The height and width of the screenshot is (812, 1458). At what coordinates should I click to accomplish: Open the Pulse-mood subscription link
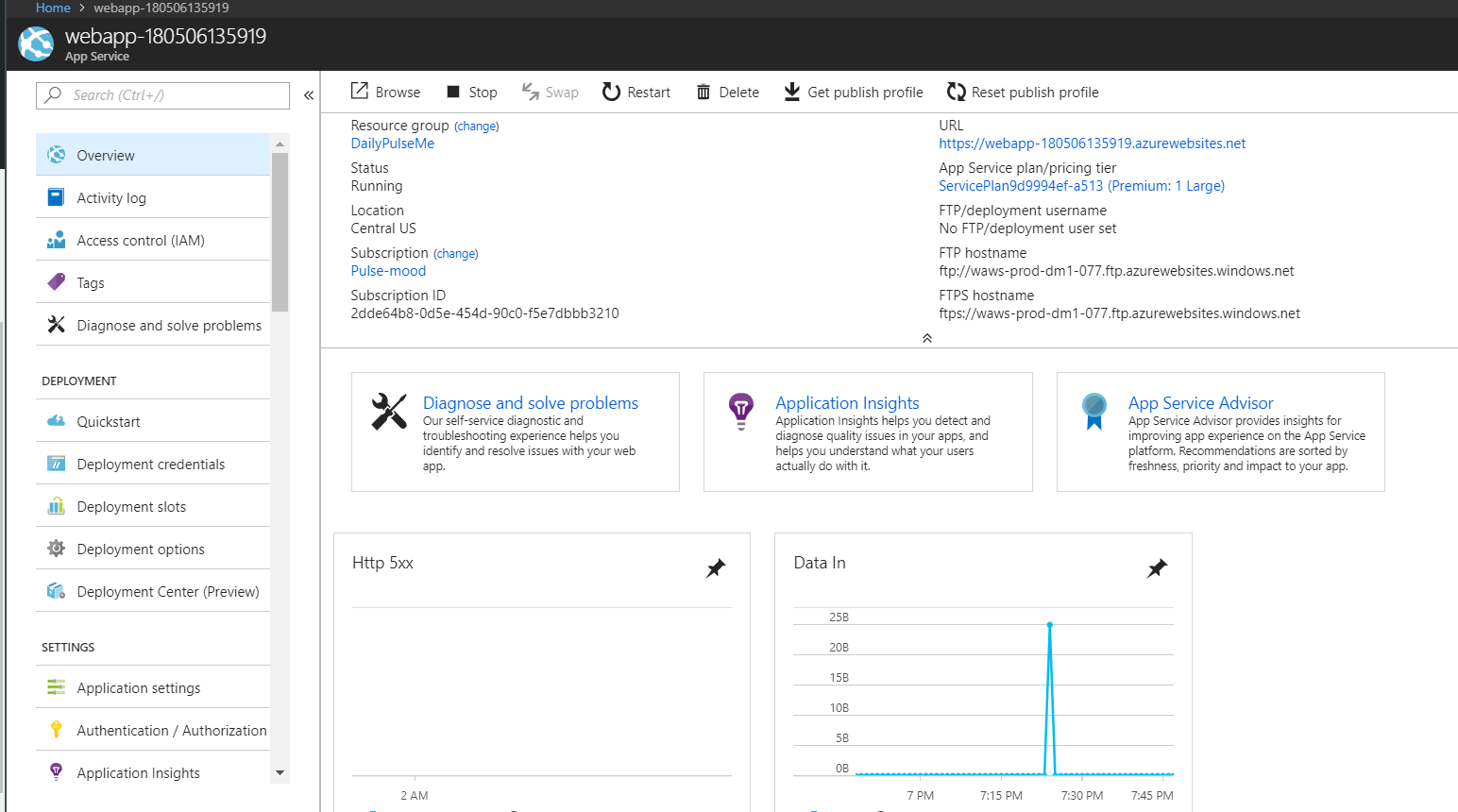click(388, 271)
